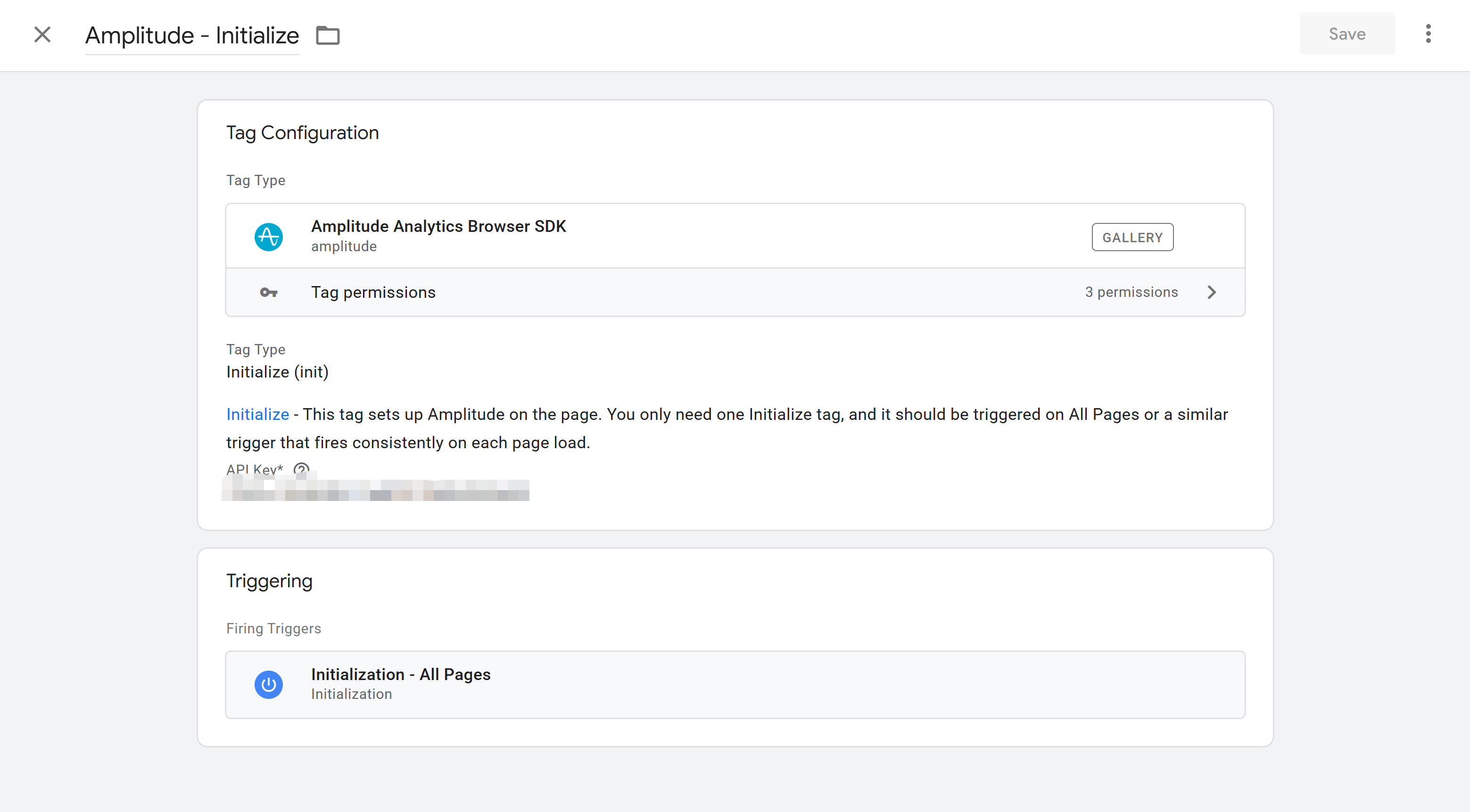Click the blurred API Key field
The width and height of the screenshot is (1470, 812).
click(375, 491)
